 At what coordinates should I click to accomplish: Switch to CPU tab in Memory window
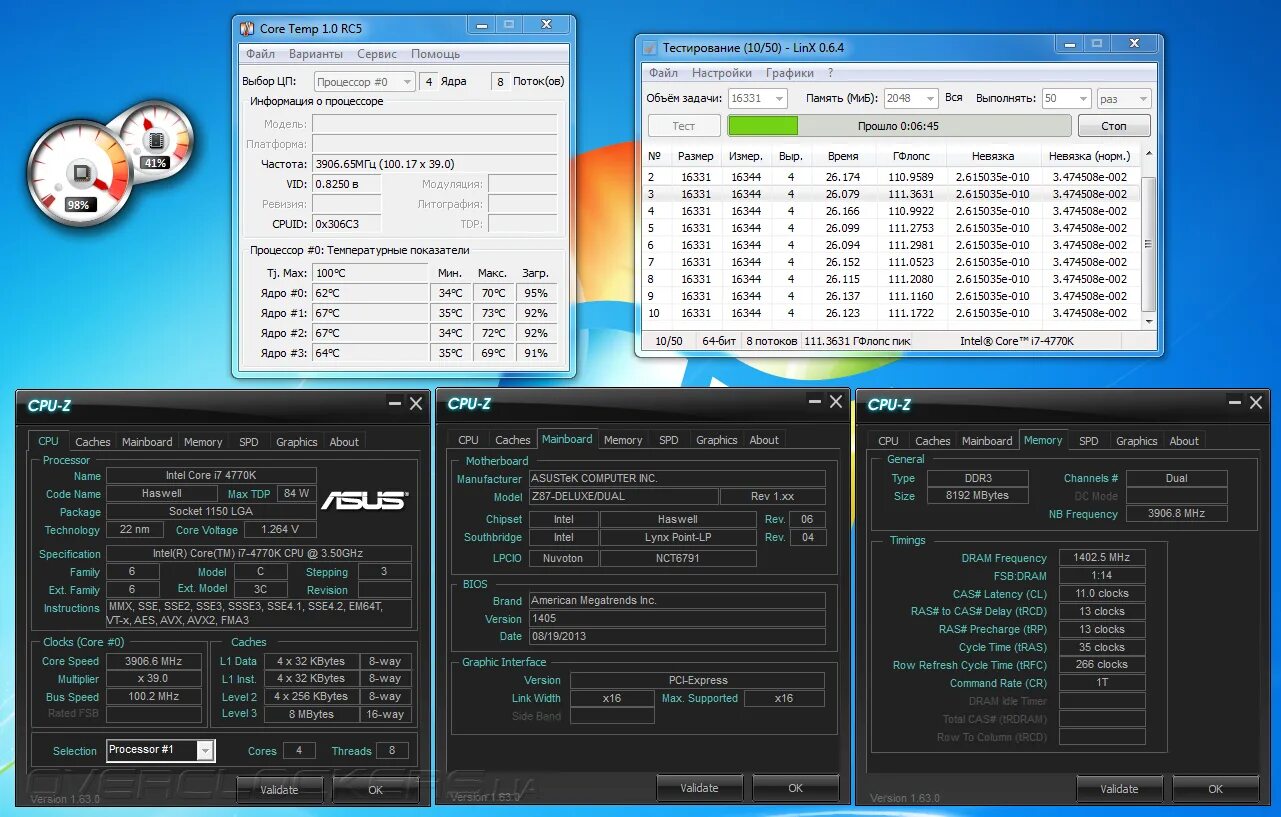point(889,441)
